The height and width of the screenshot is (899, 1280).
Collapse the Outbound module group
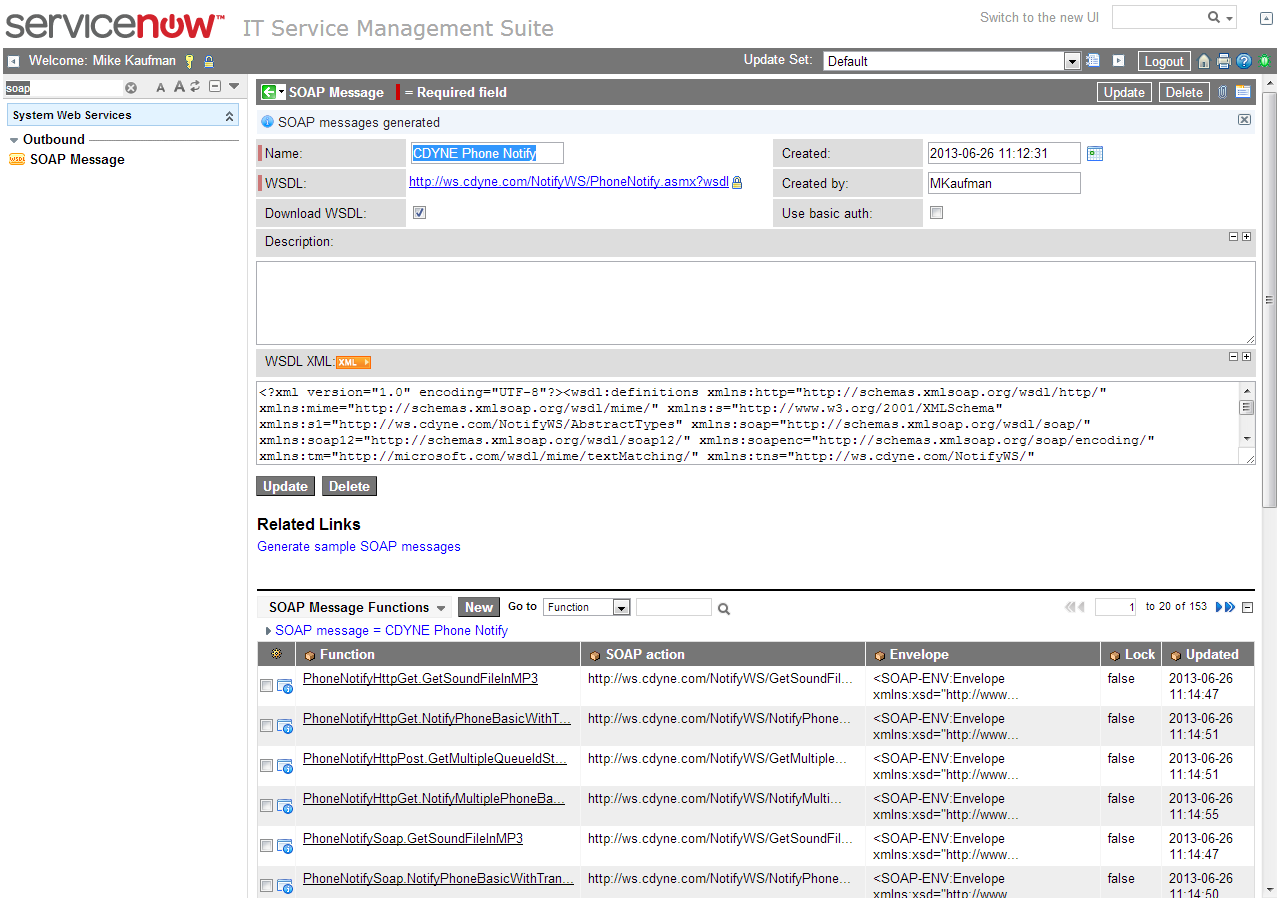[14, 140]
